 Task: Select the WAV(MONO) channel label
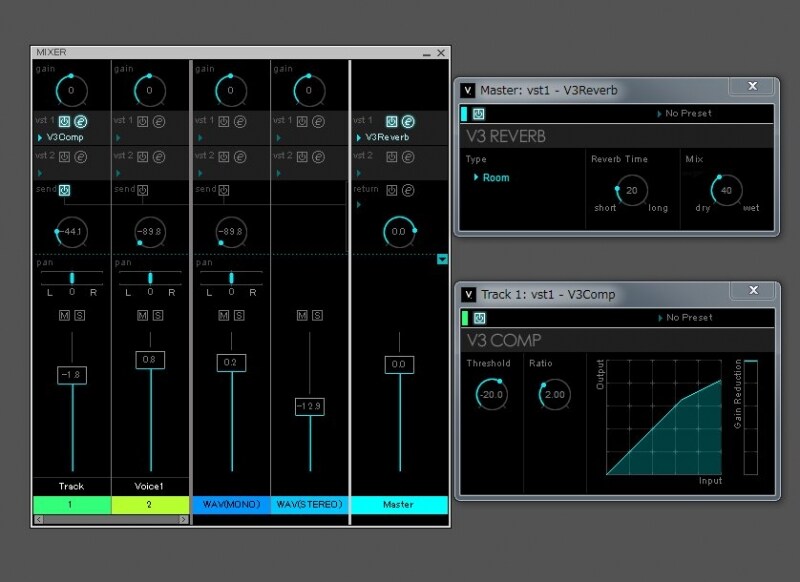tap(232, 504)
